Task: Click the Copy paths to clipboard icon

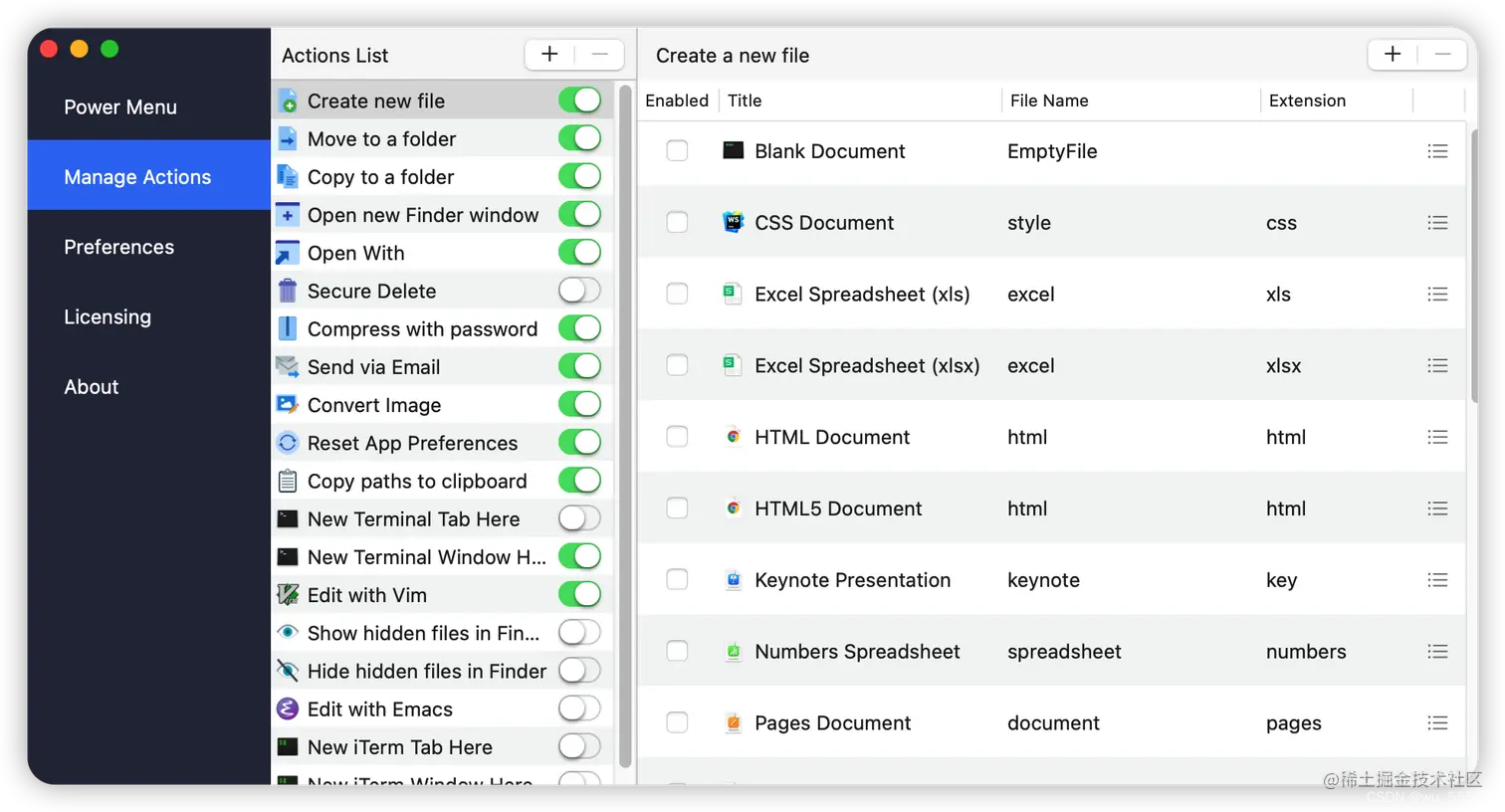Action: point(288,481)
